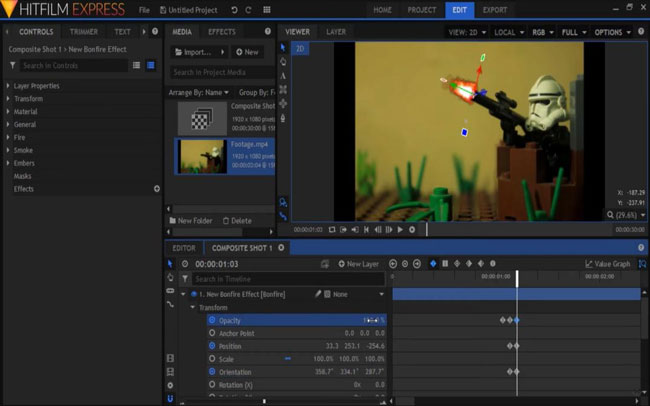Open the Value Graph button
650x406 pixels.
click(x=607, y=264)
